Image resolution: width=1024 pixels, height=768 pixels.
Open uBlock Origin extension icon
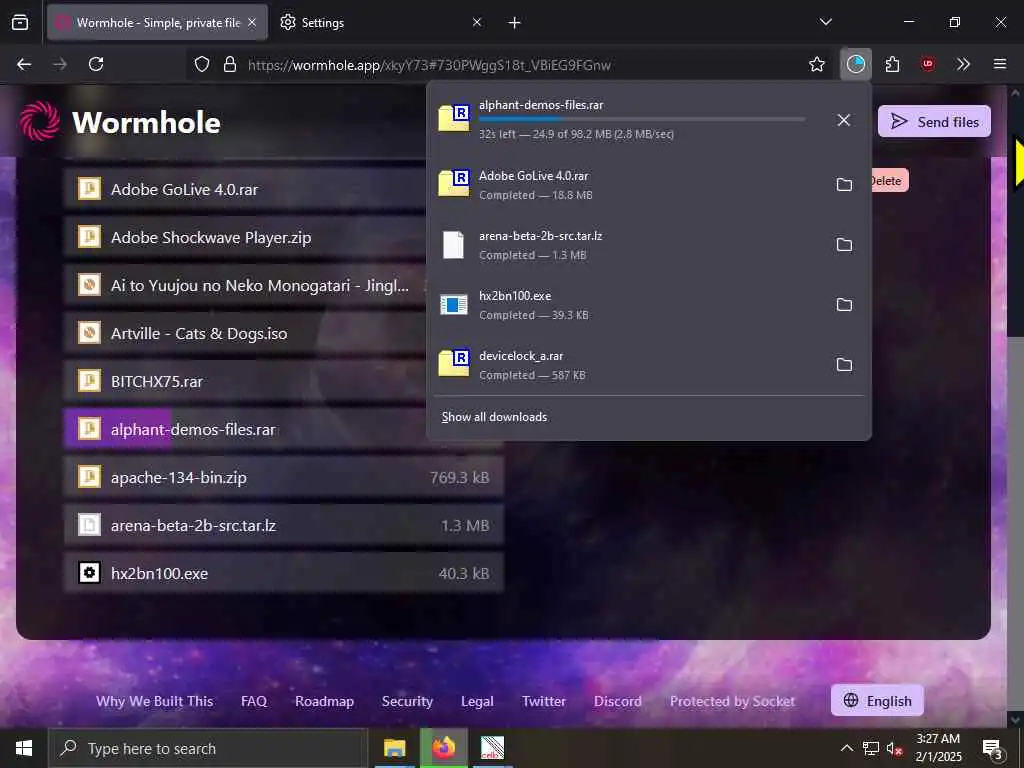point(927,64)
